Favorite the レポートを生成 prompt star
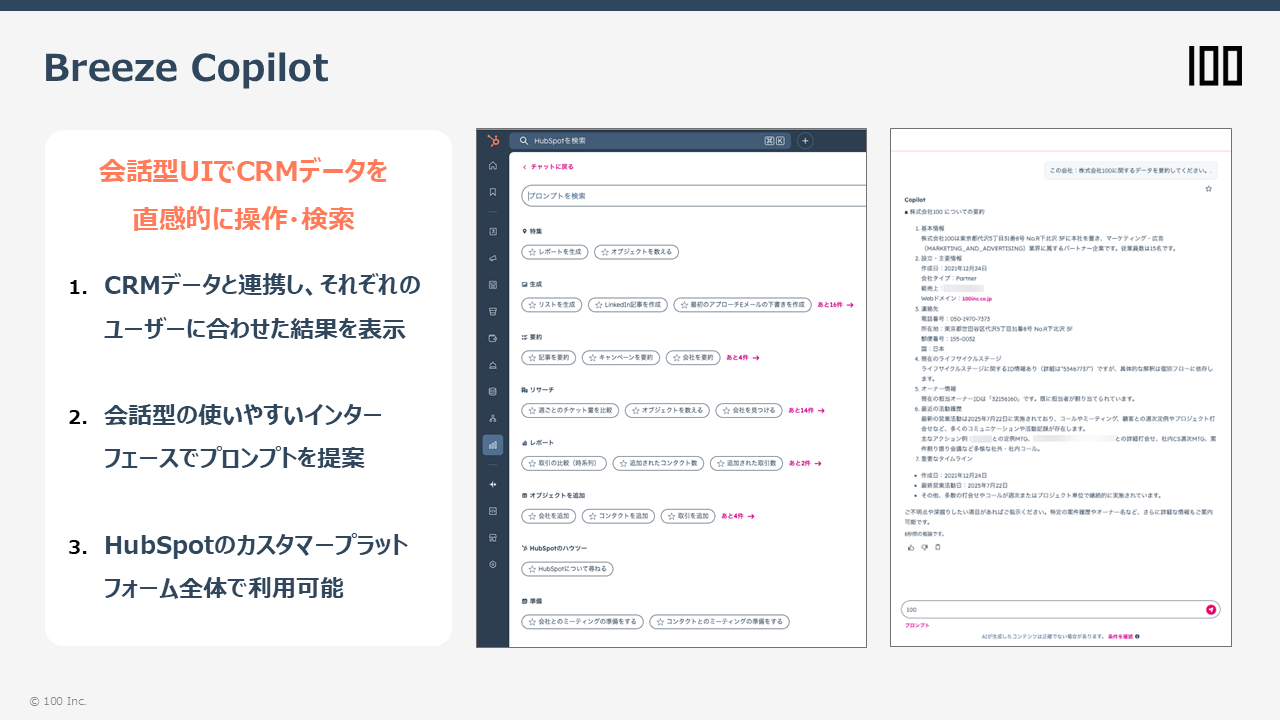 (533, 252)
